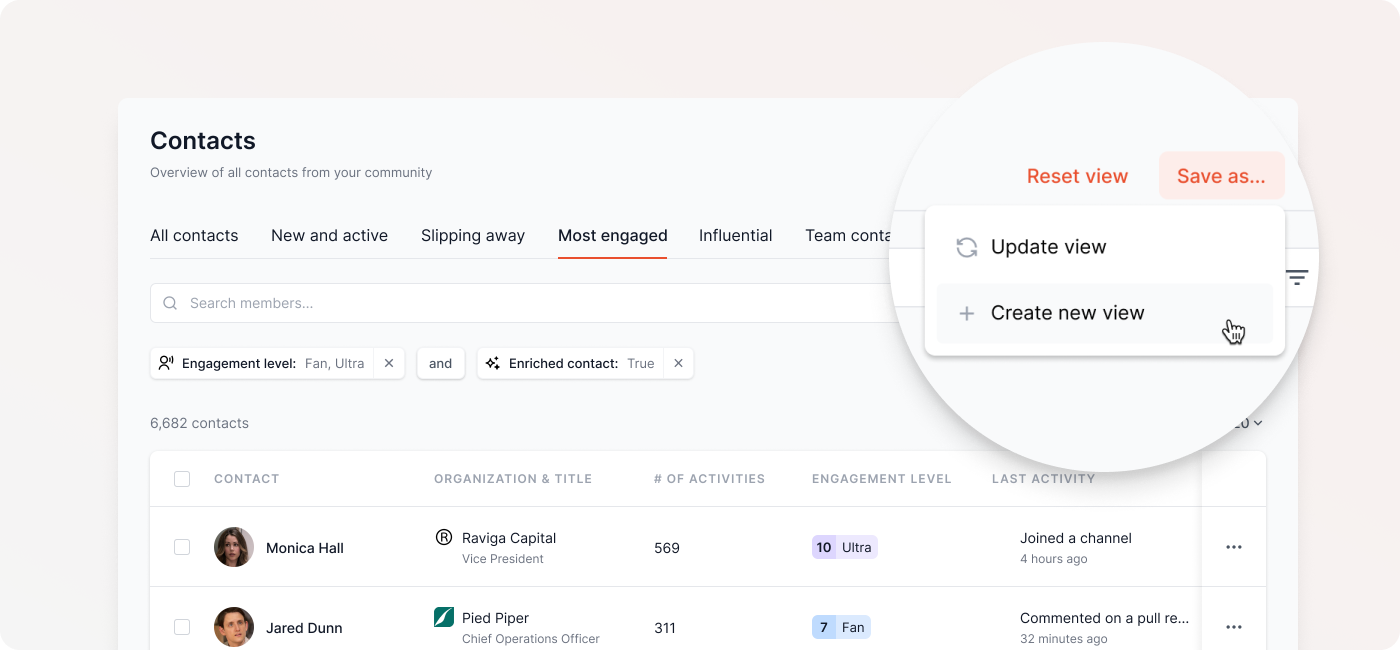
Task: Click the '6,682 contacts' count
Action: point(199,423)
